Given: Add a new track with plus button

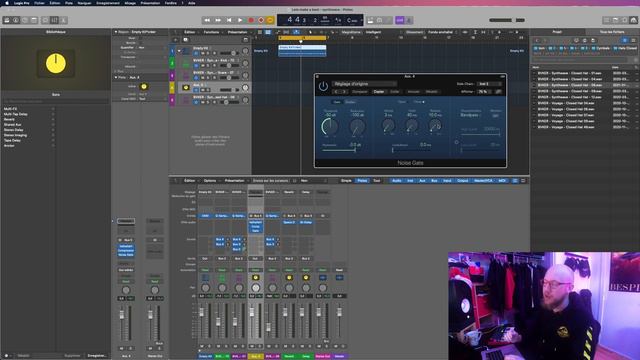Looking at the screenshot, I should click(x=176, y=40).
